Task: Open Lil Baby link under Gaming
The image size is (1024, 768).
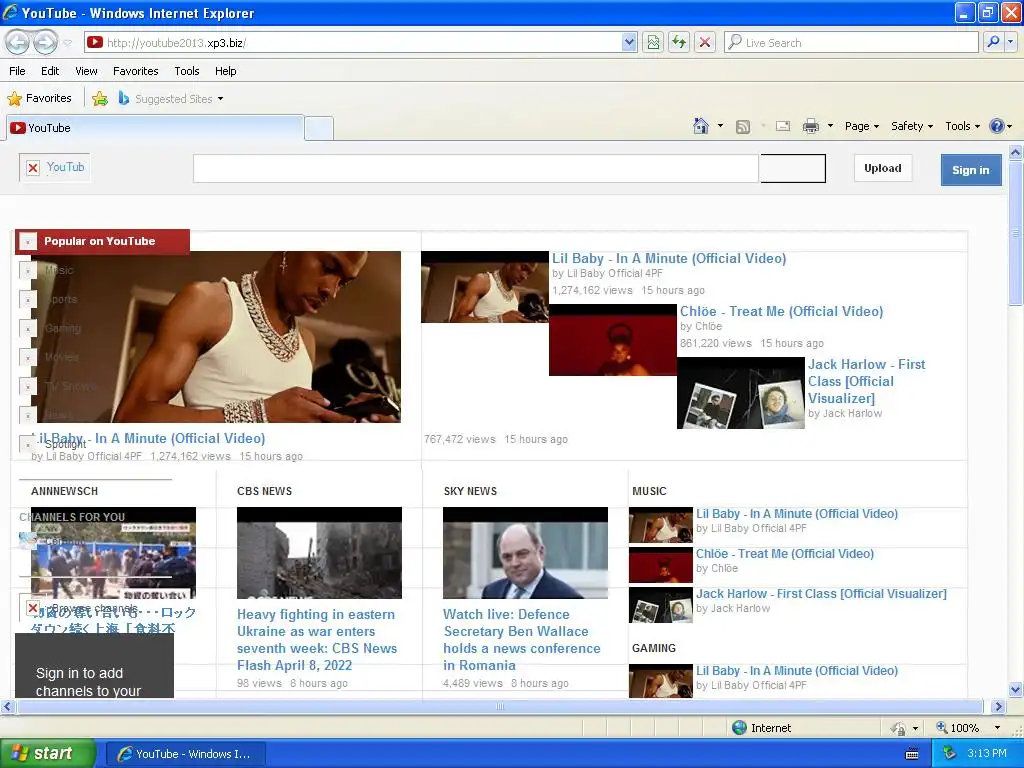Action: click(x=797, y=671)
